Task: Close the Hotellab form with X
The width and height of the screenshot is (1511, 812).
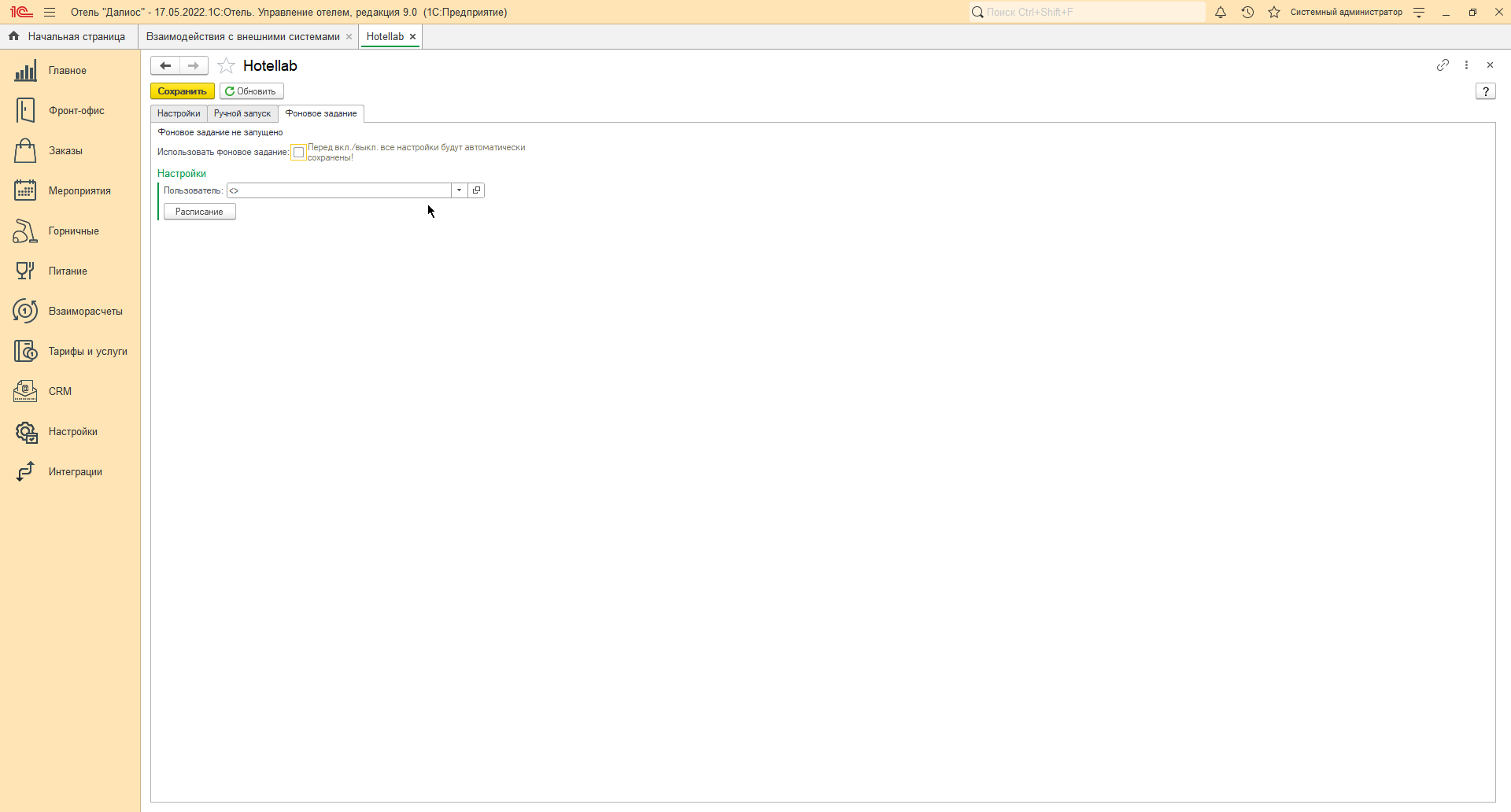Action: [1490, 65]
